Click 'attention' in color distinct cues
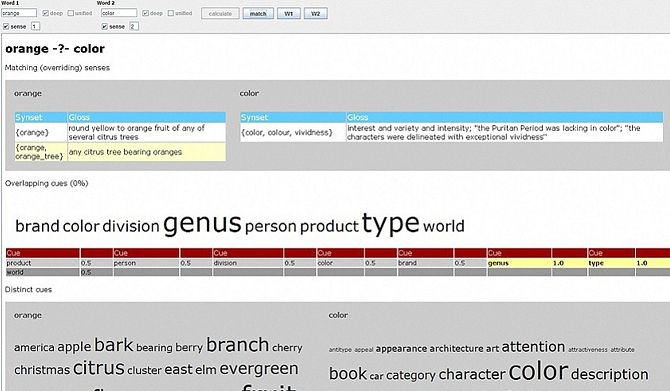The width and height of the screenshot is (670, 391). [x=533, y=347]
